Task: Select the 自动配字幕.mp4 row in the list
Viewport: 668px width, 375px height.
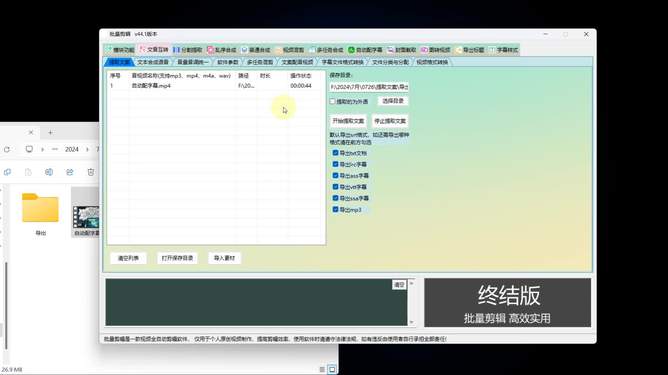Action: pos(216,86)
